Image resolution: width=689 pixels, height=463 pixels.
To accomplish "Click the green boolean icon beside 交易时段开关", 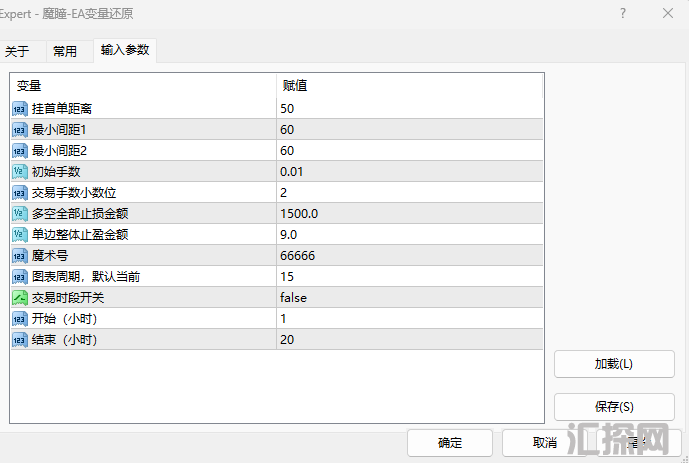I will point(20,297).
